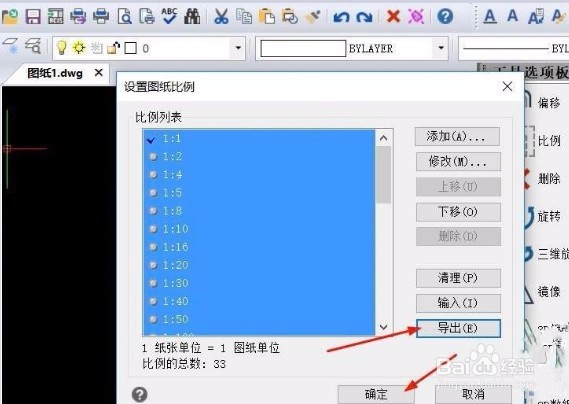Select the 1:10 scale entry
This screenshot has width=569, height=404.
tap(259, 229)
